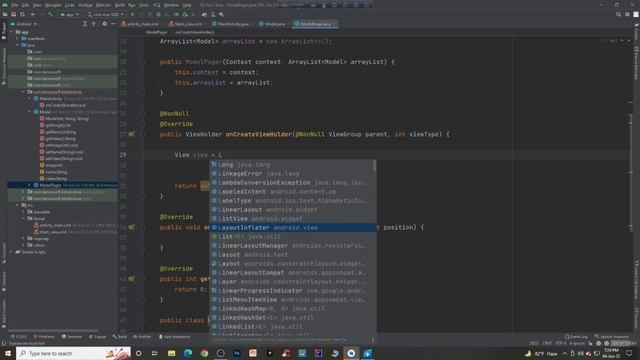Open the device selector dropdown

click(105, 14)
